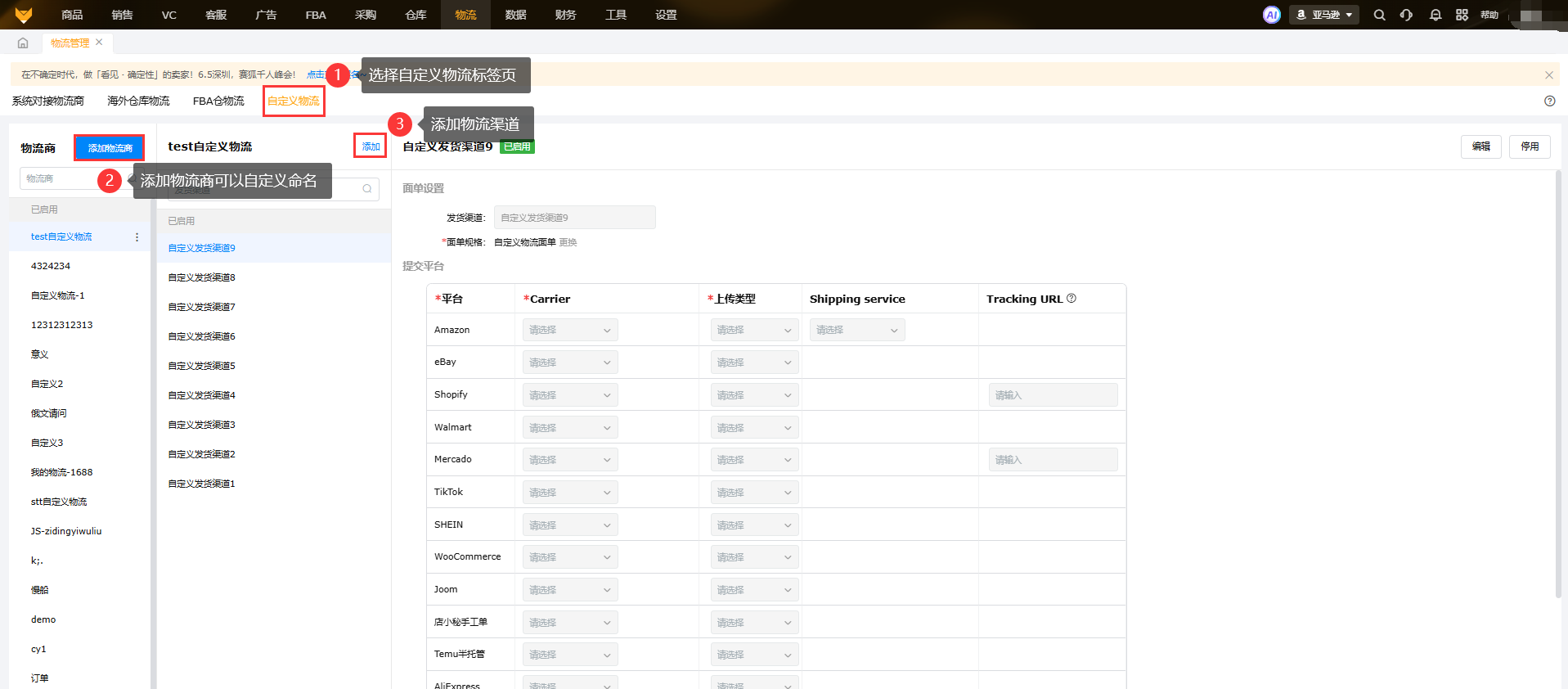
Task: Select 自定义发货渠道8 in channel list
Action: (202, 277)
